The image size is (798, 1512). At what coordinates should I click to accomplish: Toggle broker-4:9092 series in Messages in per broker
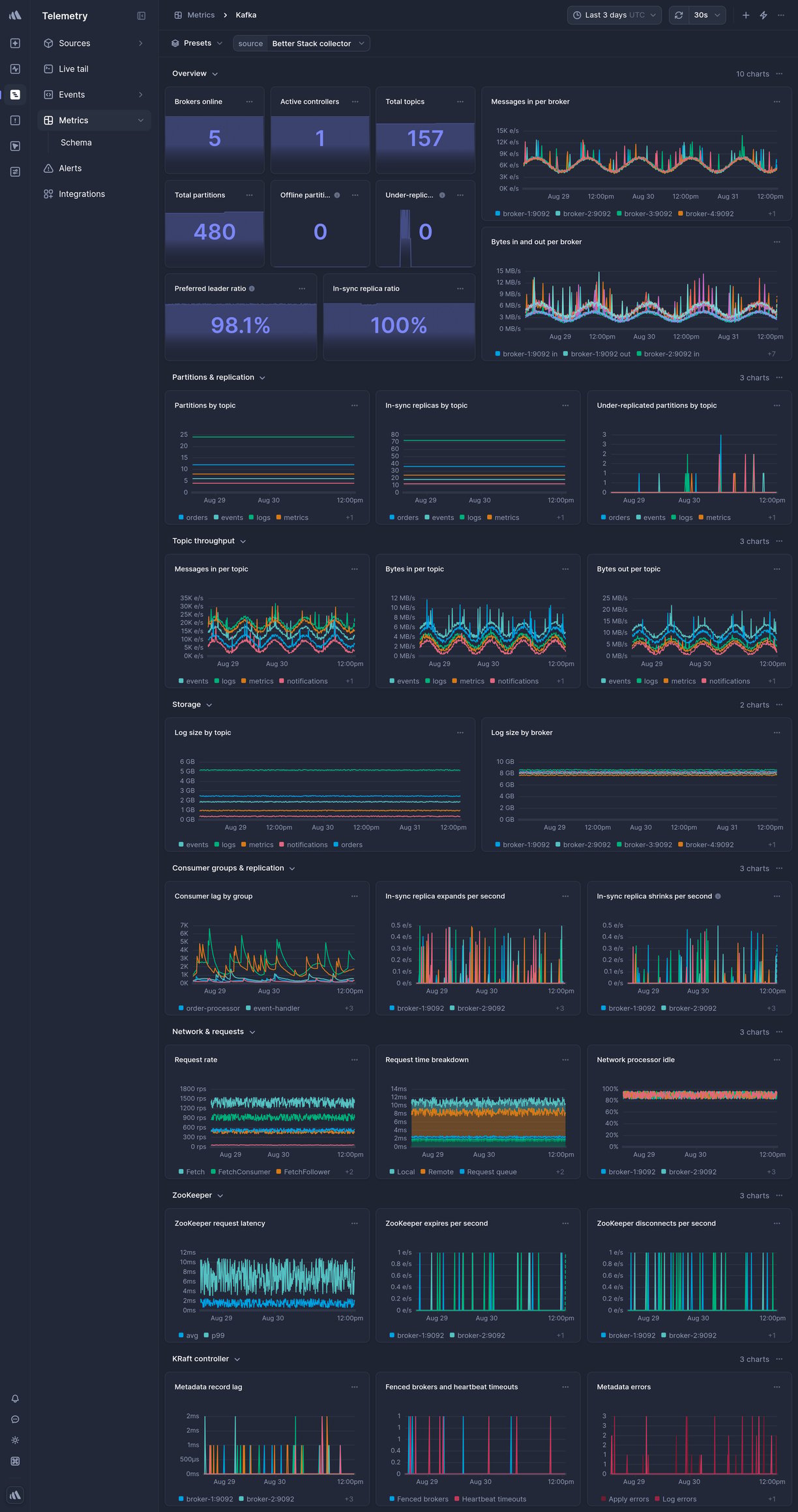705,214
